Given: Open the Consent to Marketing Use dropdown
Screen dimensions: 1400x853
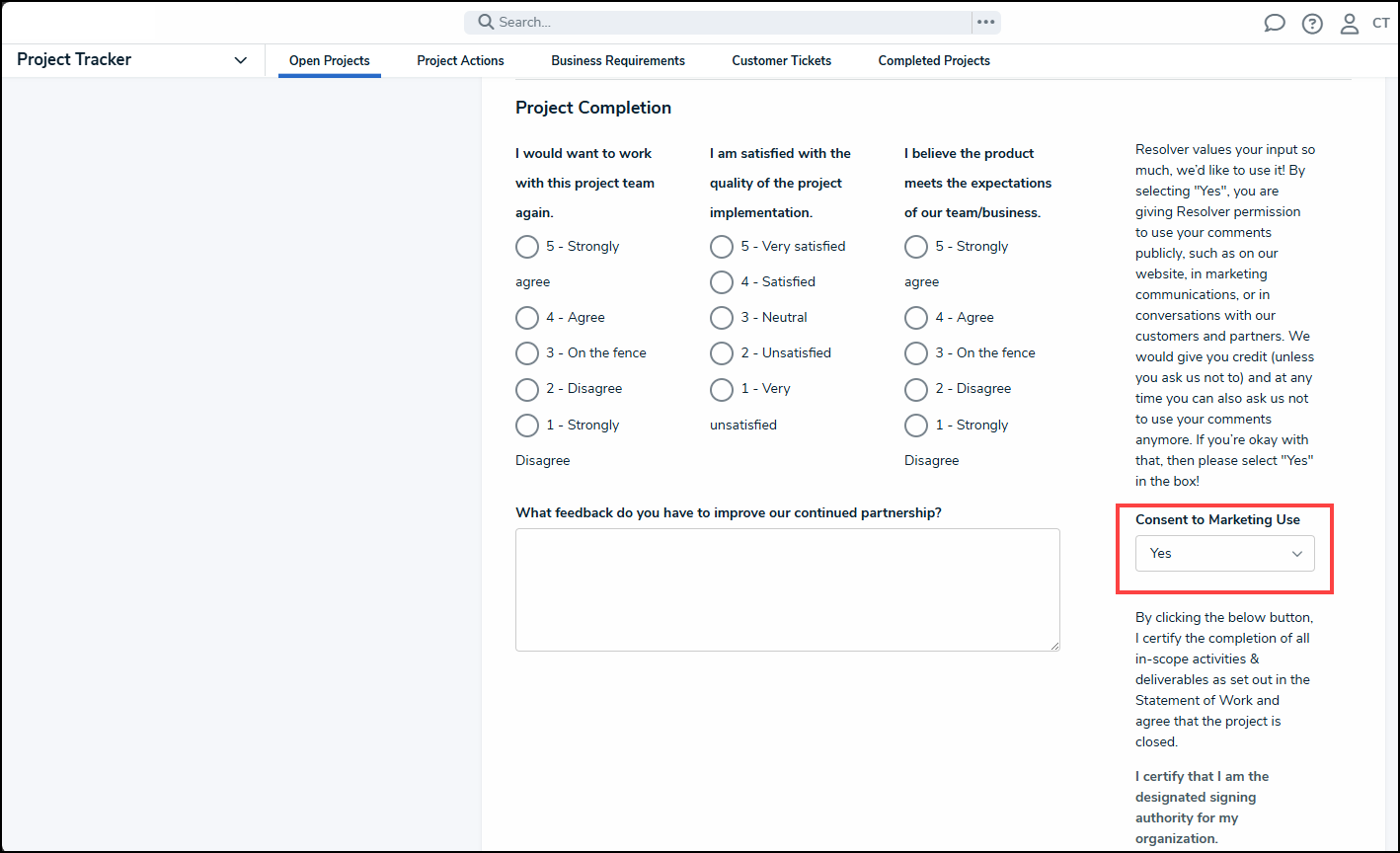Looking at the screenshot, I should pos(1224,554).
